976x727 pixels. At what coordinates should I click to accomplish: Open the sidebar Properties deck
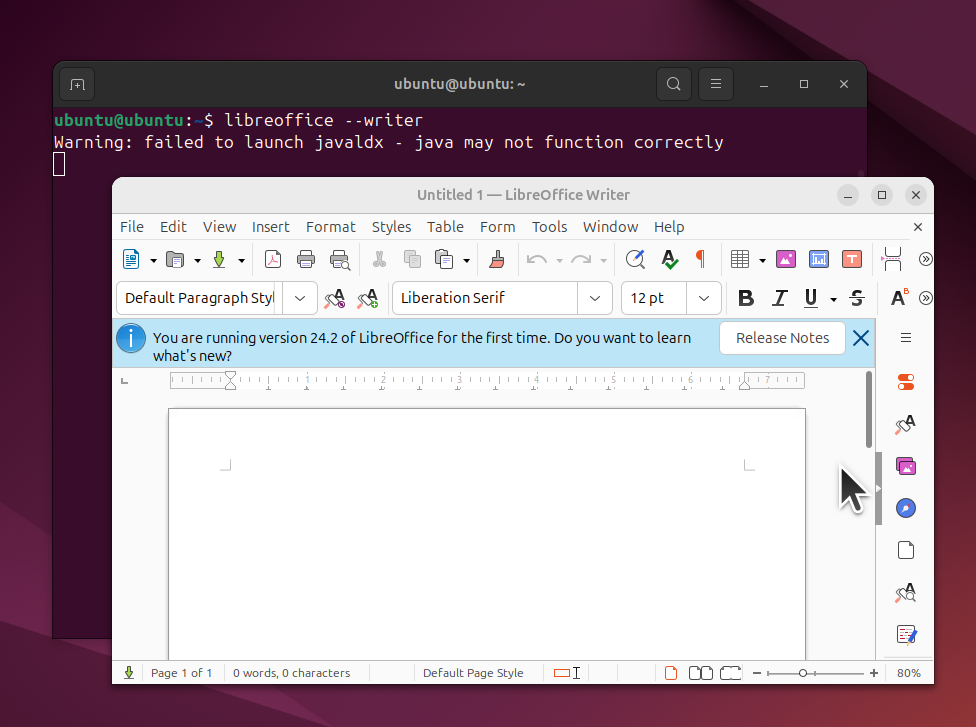click(x=906, y=382)
